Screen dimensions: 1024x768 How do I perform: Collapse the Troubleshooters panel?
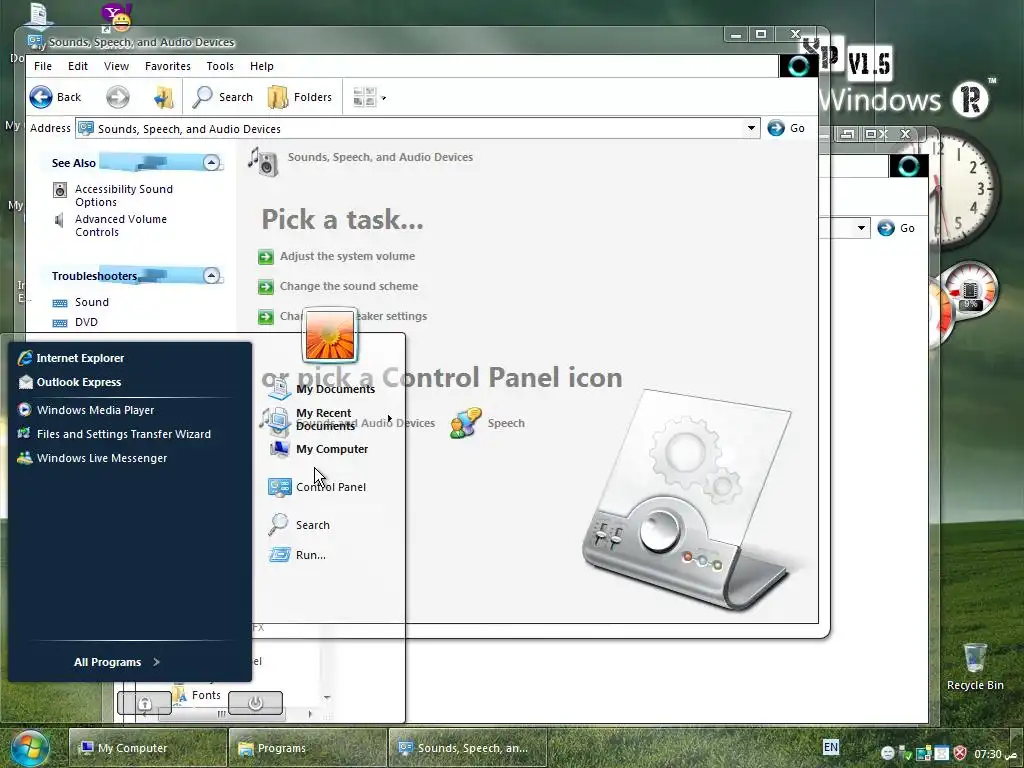tap(211, 276)
